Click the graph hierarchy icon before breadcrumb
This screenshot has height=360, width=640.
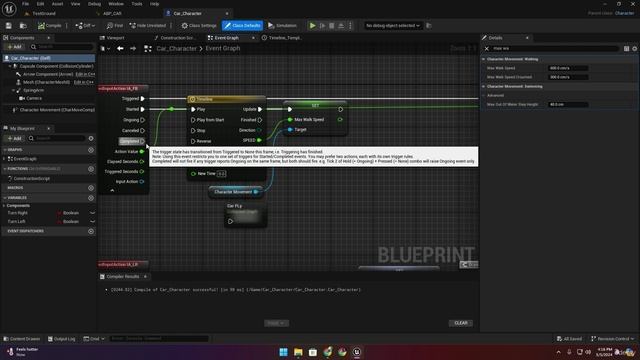(x=148, y=49)
